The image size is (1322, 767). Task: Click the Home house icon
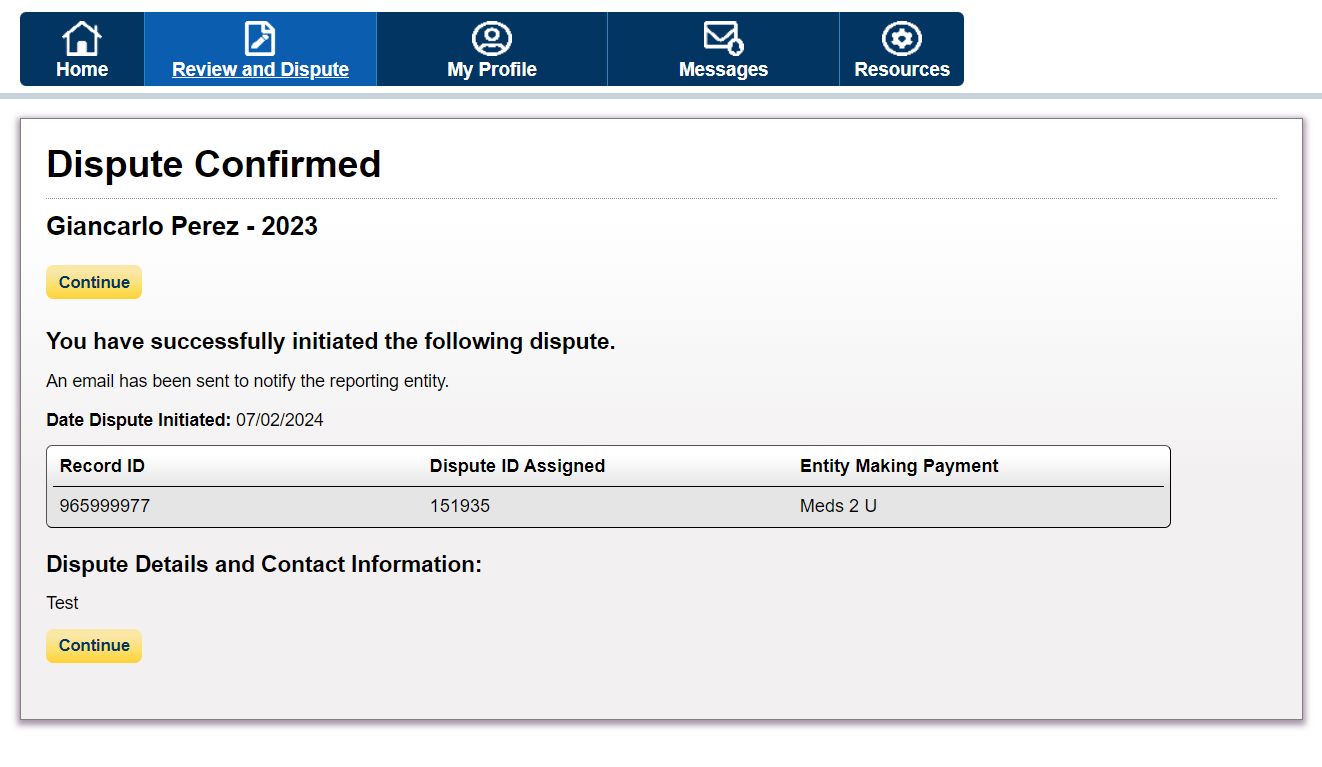point(82,39)
